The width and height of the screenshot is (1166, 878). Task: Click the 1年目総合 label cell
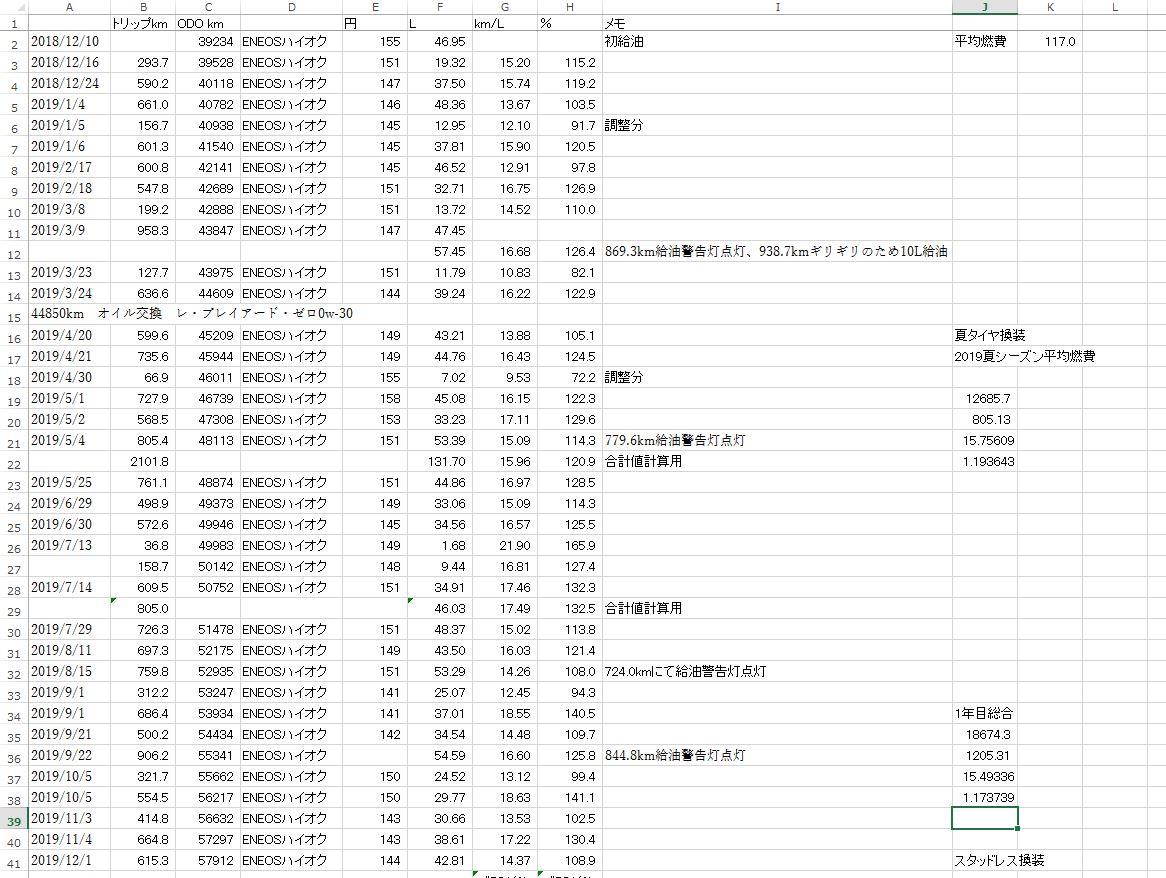pyautogui.click(x=984, y=713)
